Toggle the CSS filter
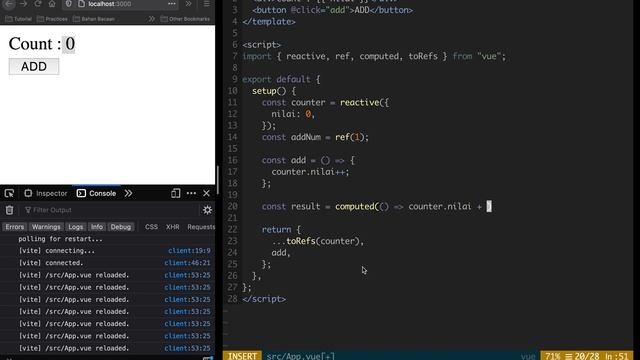The height and width of the screenshot is (360, 640). [x=151, y=227]
